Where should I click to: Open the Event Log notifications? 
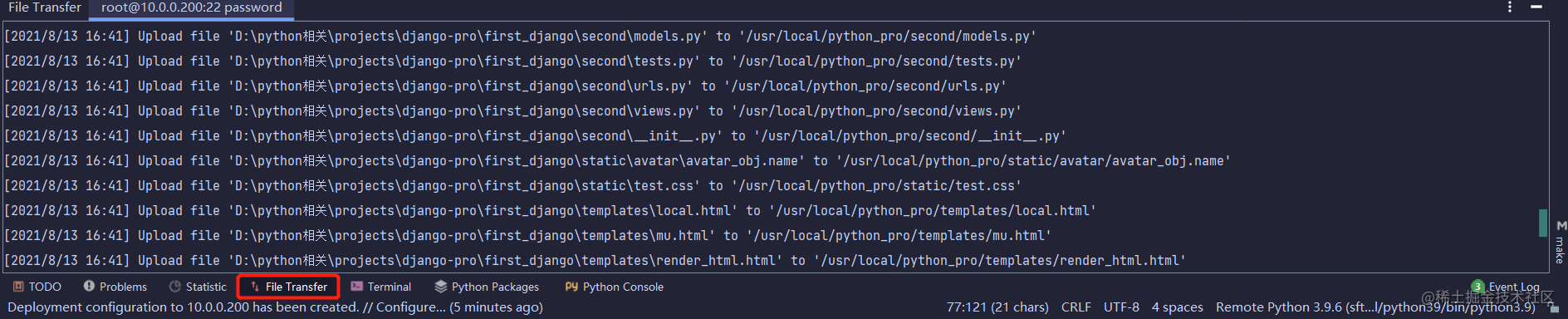[1506, 287]
